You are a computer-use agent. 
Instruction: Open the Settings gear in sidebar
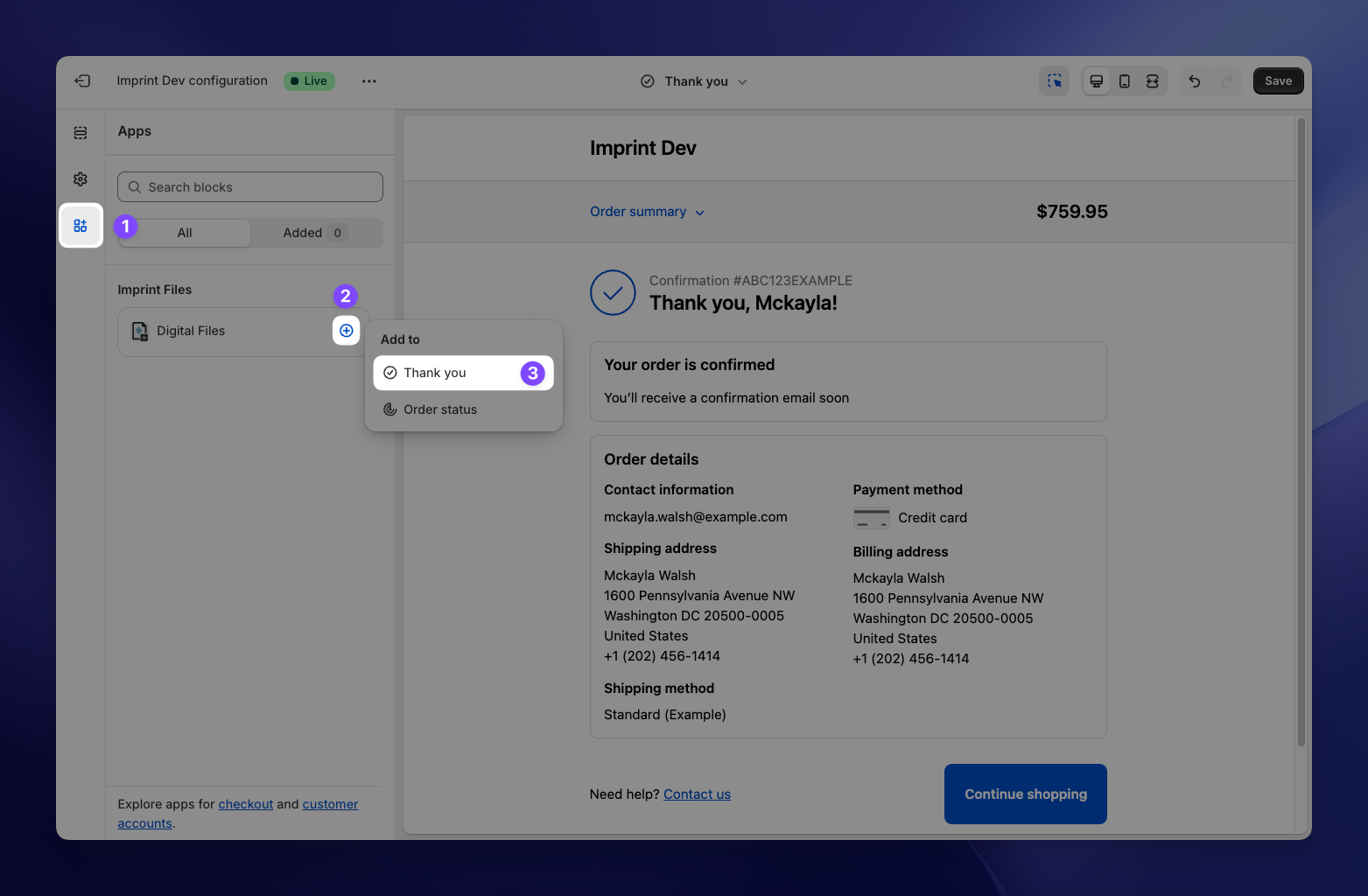pos(81,179)
